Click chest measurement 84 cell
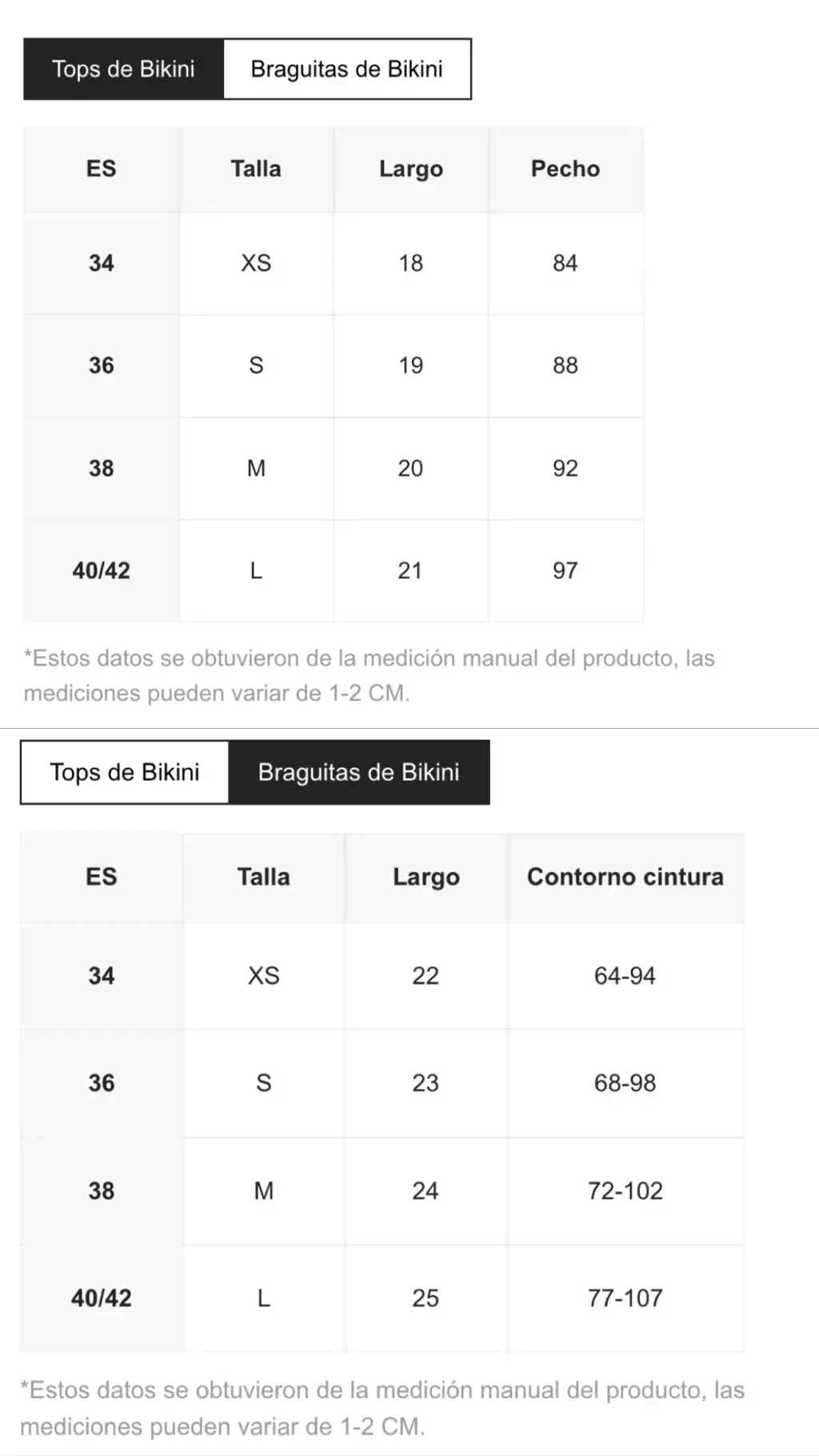The image size is (819, 1456). tap(565, 263)
